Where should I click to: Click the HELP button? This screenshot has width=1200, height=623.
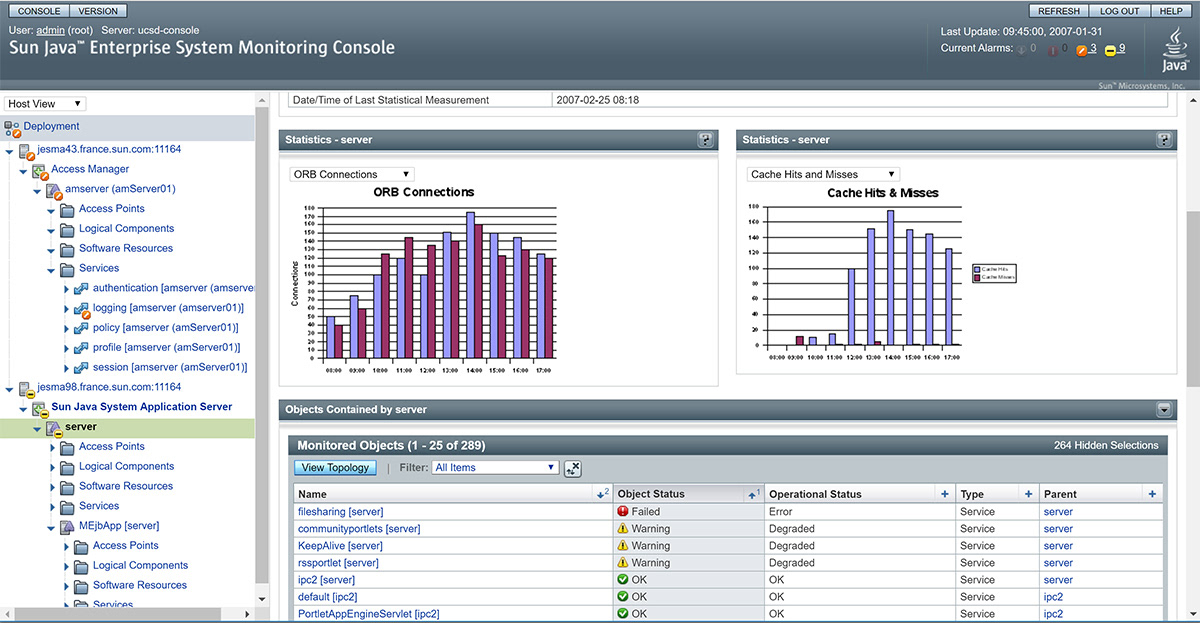[x=1172, y=11]
